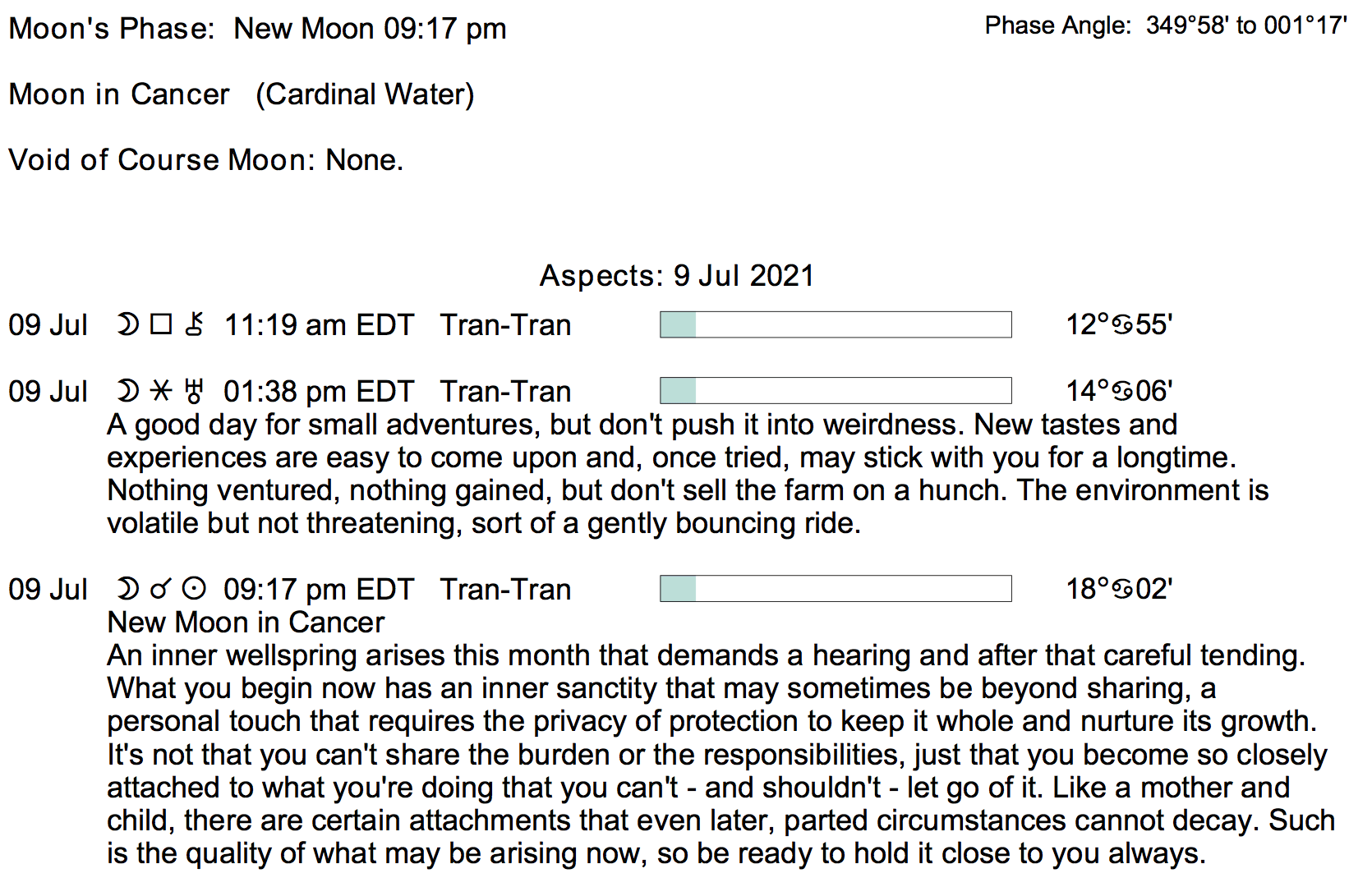Click the "Void of Course Moon: None." line
This screenshot has height=887, width=1372.
pyautogui.click(x=205, y=160)
